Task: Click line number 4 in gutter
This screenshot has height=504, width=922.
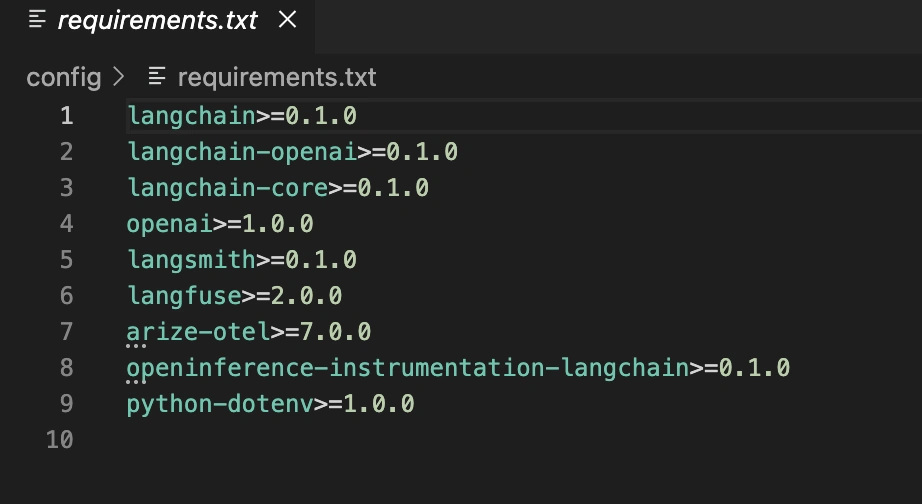Action: coord(66,223)
